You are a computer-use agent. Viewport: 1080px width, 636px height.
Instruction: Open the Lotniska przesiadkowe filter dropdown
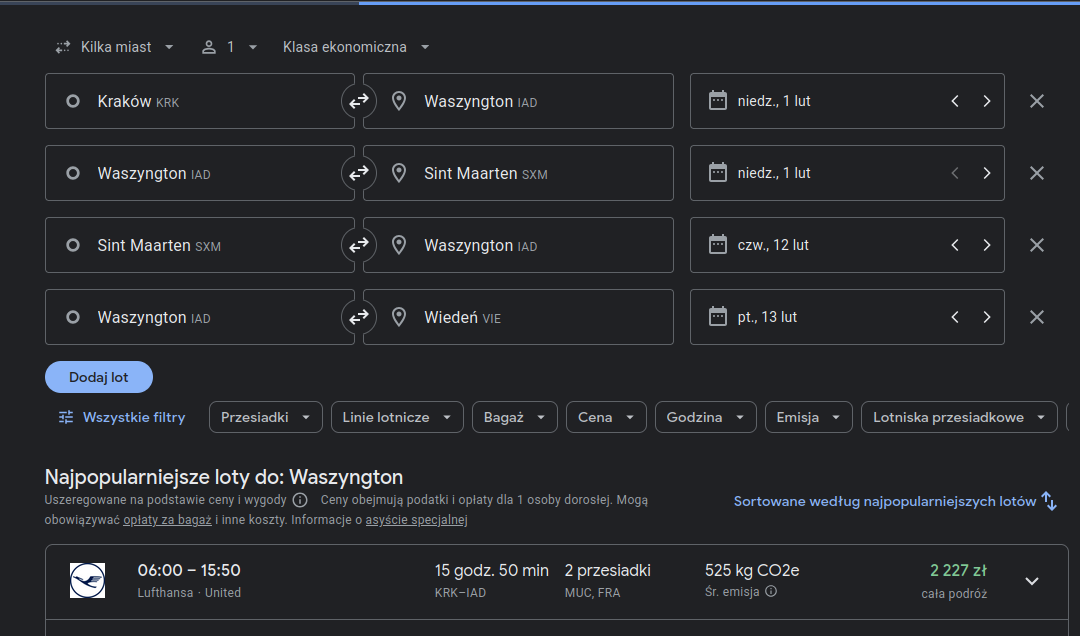coord(959,418)
